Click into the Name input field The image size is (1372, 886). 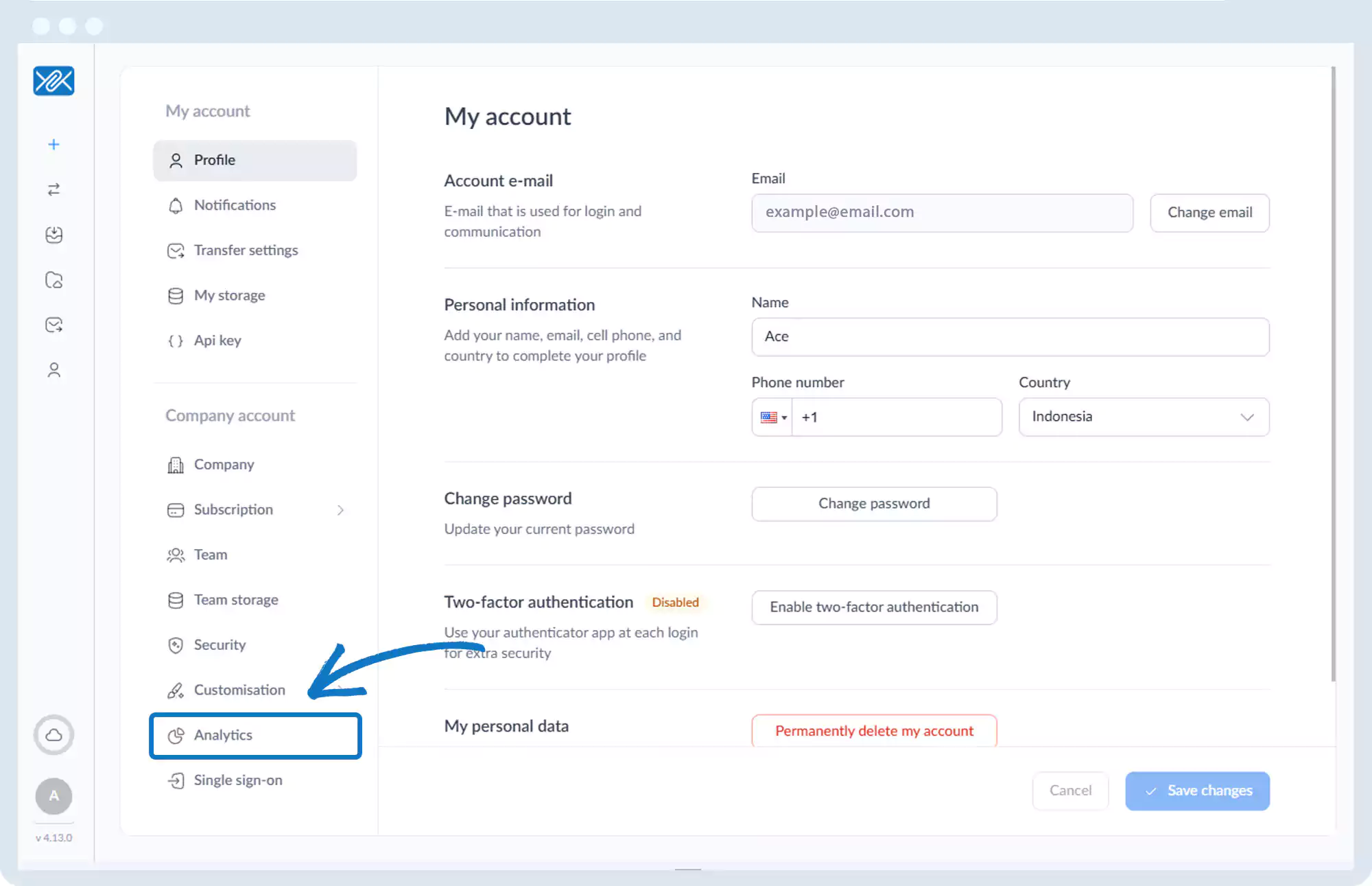(x=1010, y=337)
